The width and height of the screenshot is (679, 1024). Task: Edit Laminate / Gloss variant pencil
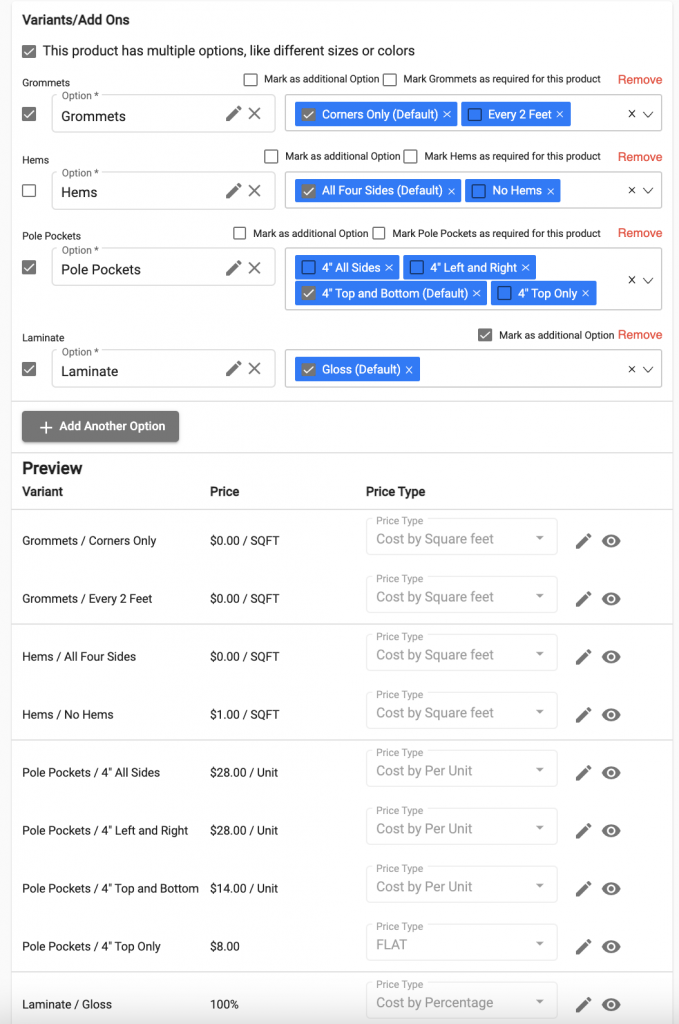(583, 1004)
